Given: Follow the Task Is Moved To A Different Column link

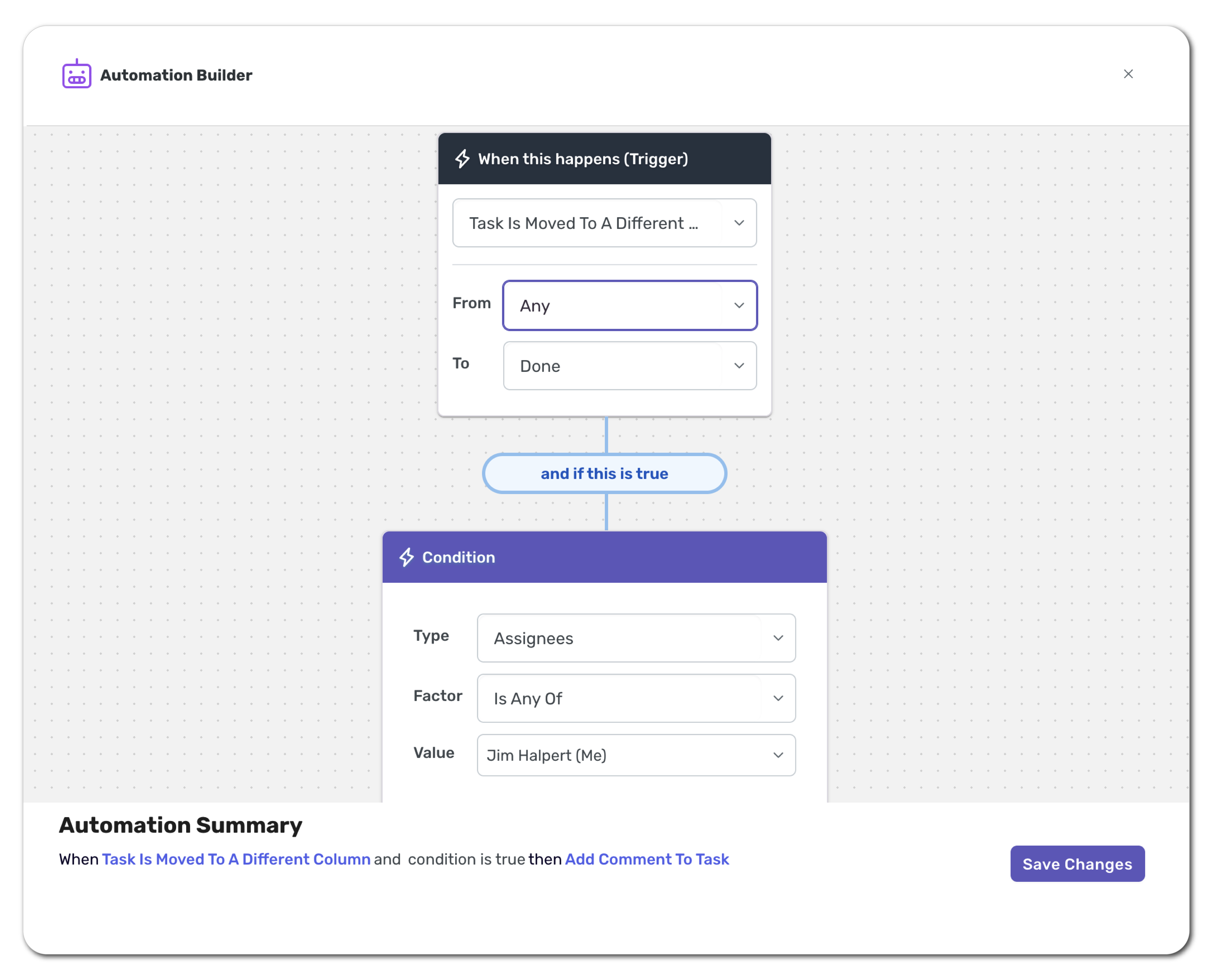Looking at the screenshot, I should point(236,859).
